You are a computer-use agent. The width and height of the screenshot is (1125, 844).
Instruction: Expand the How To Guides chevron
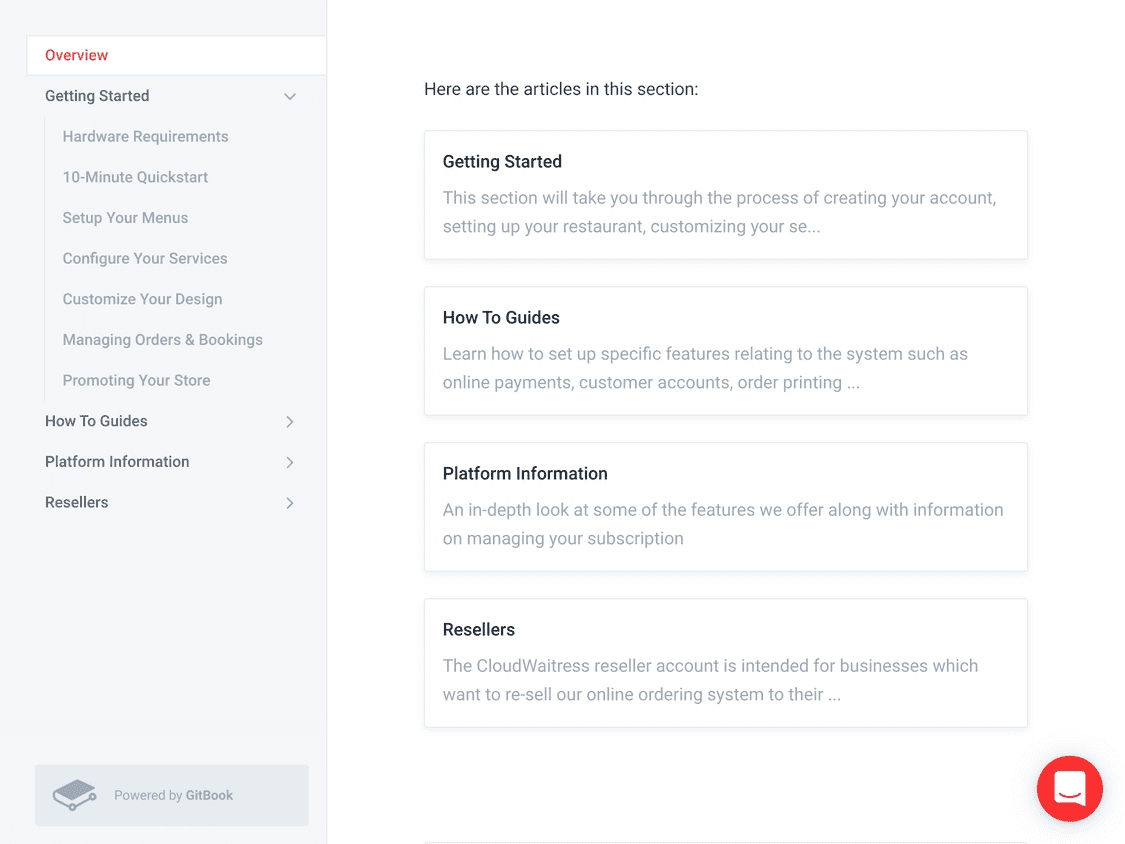tap(290, 421)
